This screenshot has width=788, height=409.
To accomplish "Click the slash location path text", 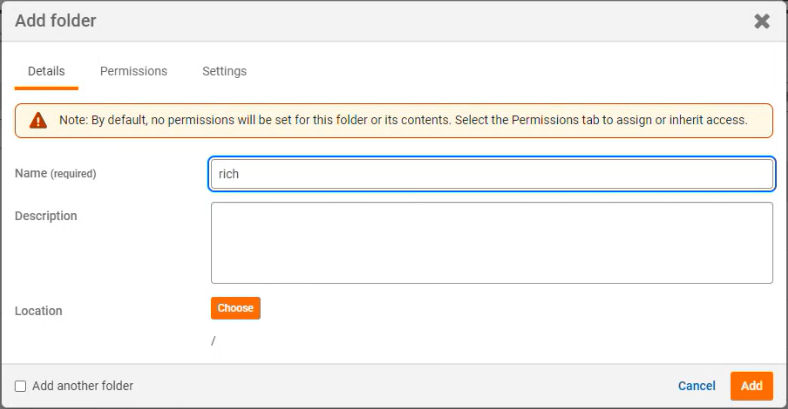I will (x=213, y=341).
